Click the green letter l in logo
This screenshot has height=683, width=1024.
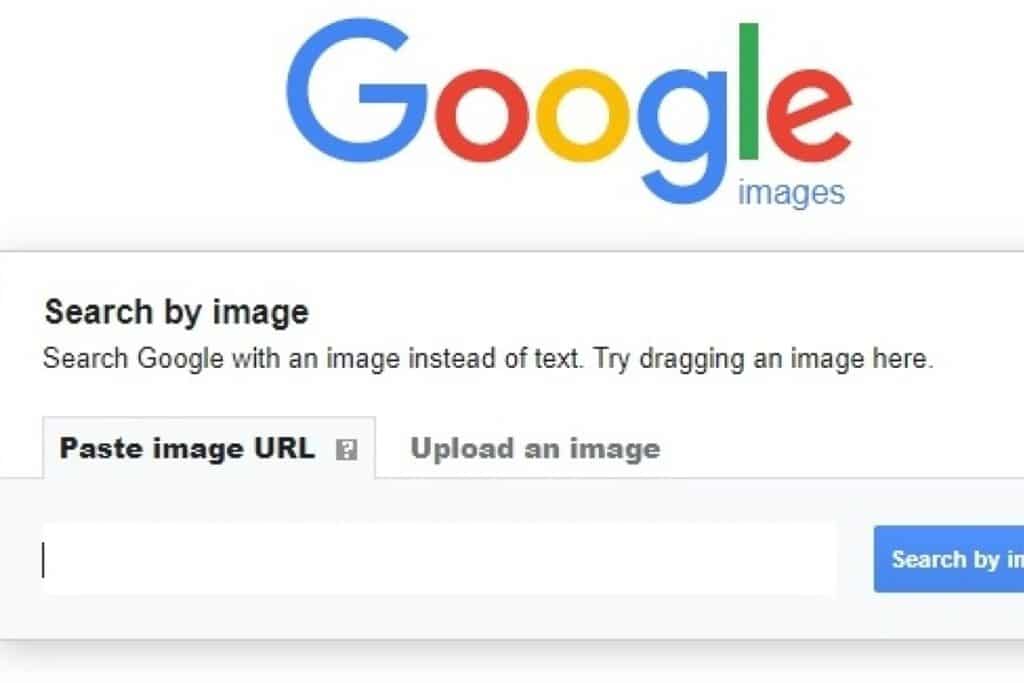[x=748, y=91]
